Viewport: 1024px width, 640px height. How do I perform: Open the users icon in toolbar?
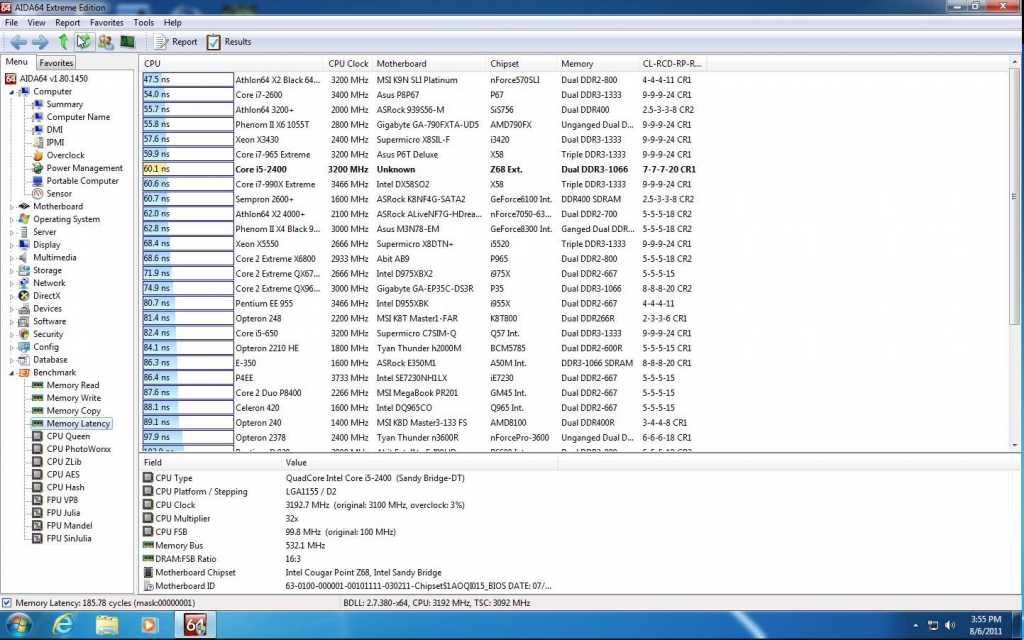[x=106, y=42]
